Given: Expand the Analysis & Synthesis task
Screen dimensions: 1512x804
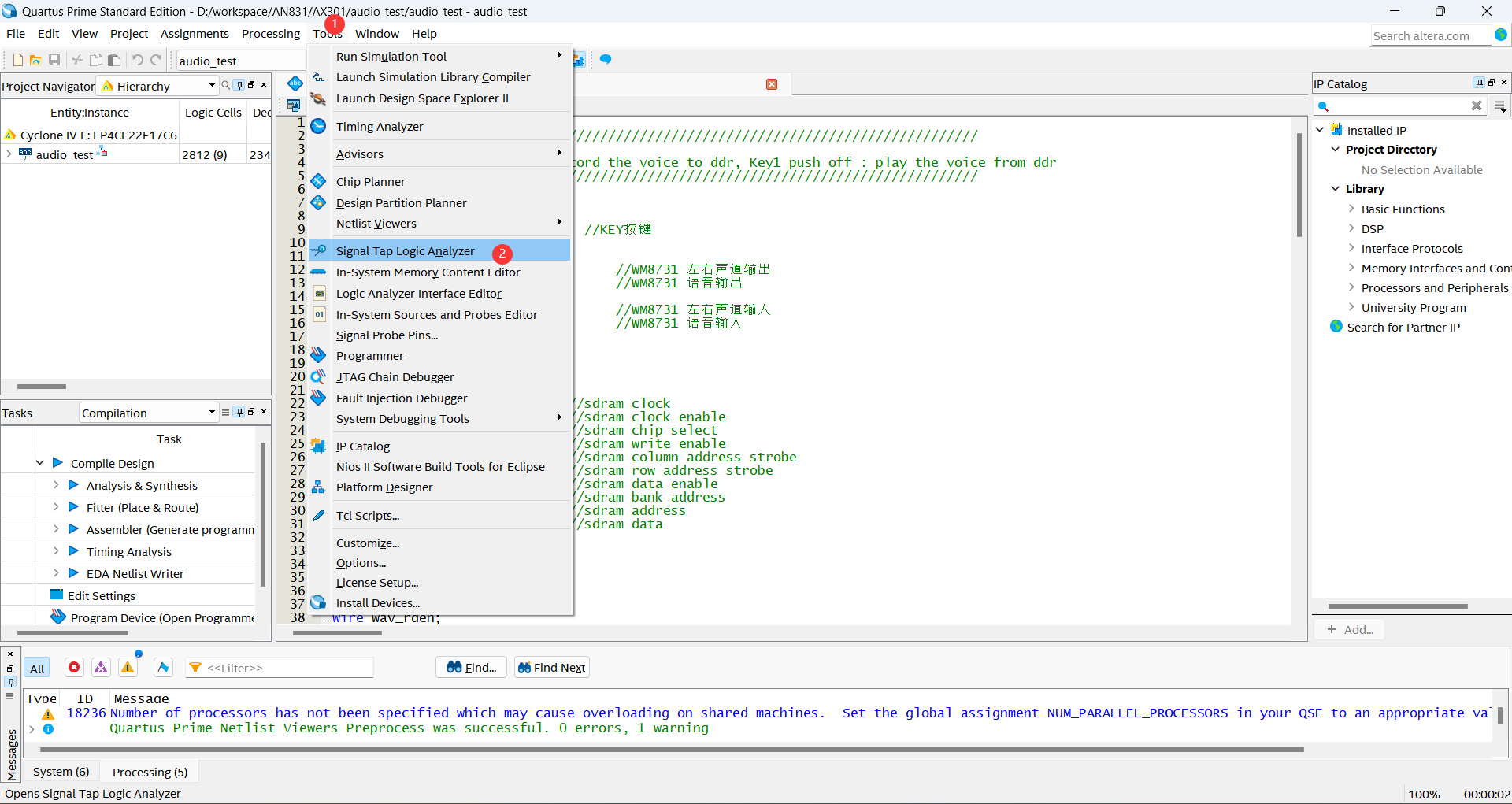Looking at the screenshot, I should click(x=56, y=485).
